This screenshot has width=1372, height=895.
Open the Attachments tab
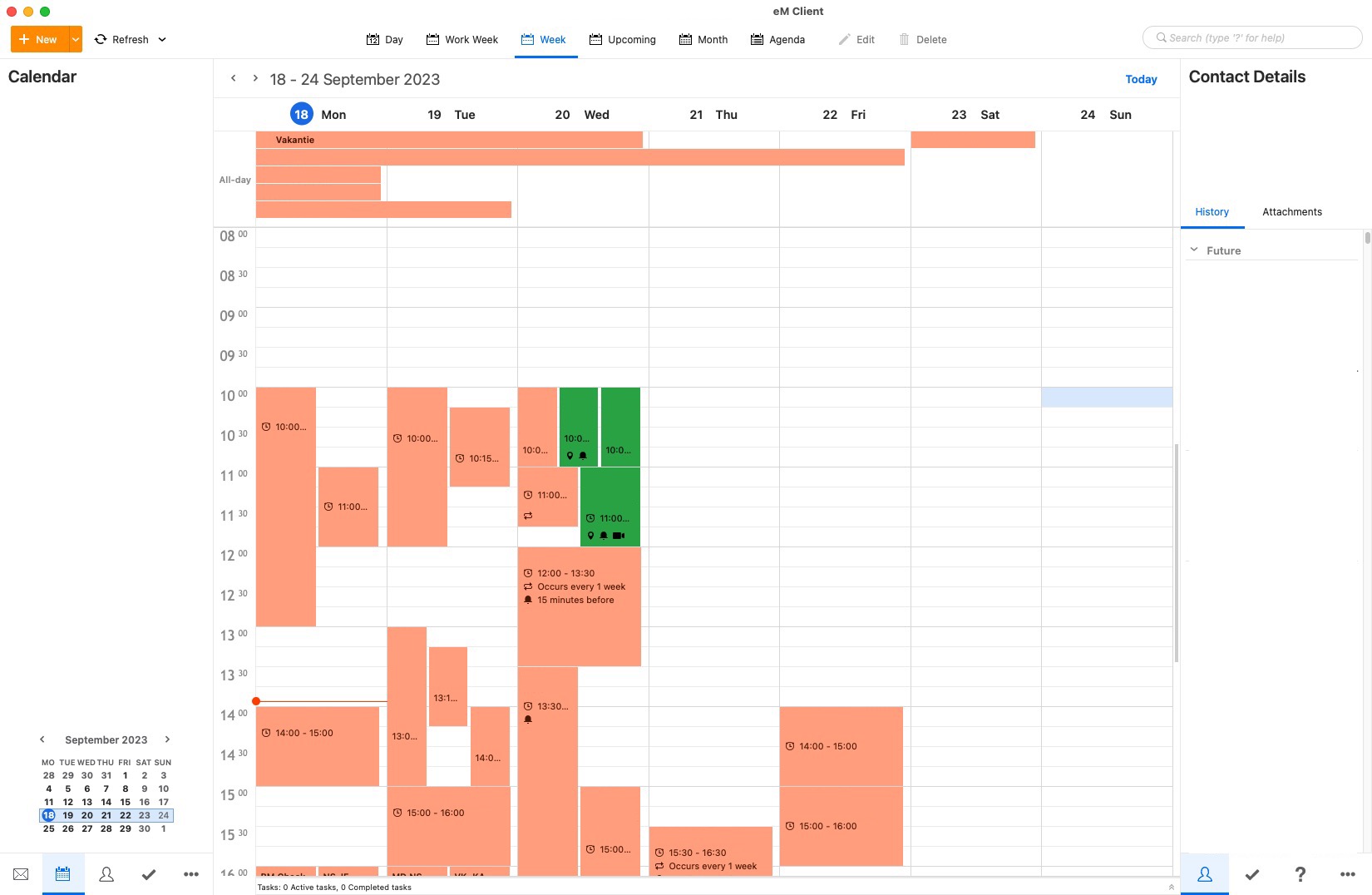point(1292,212)
